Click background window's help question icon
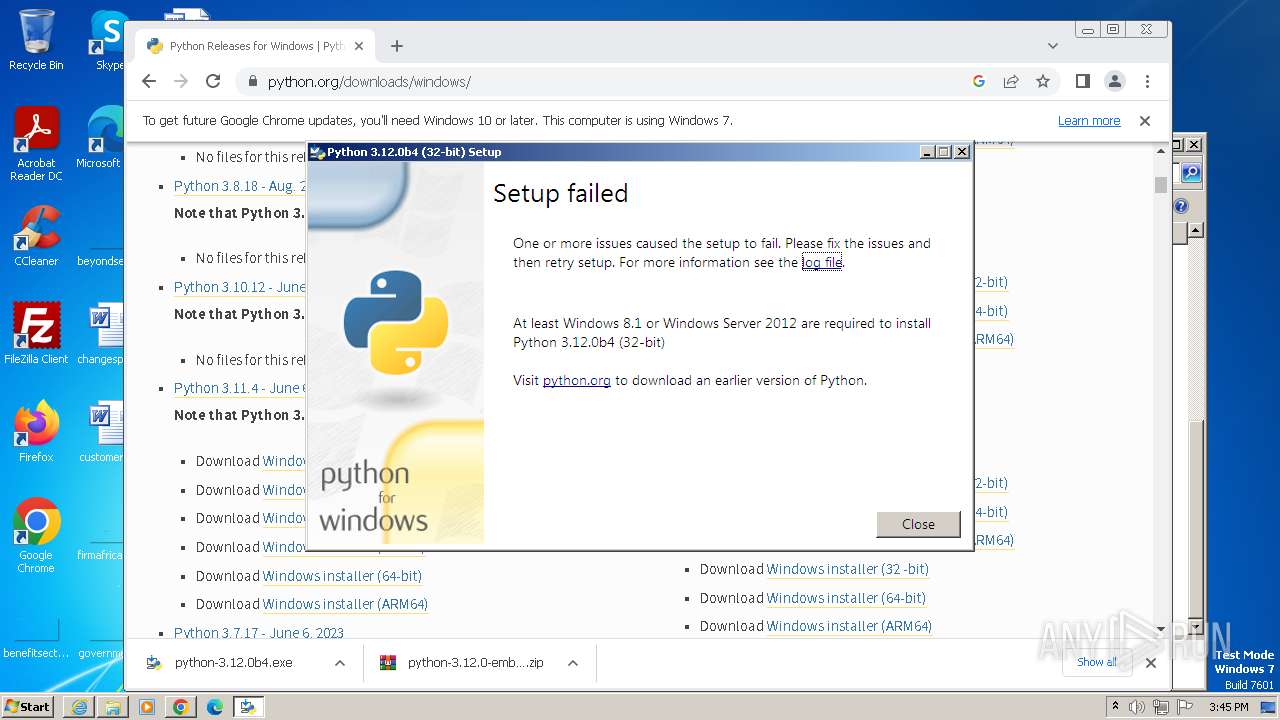Image resolution: width=1280 pixels, height=720 pixels. (1181, 206)
